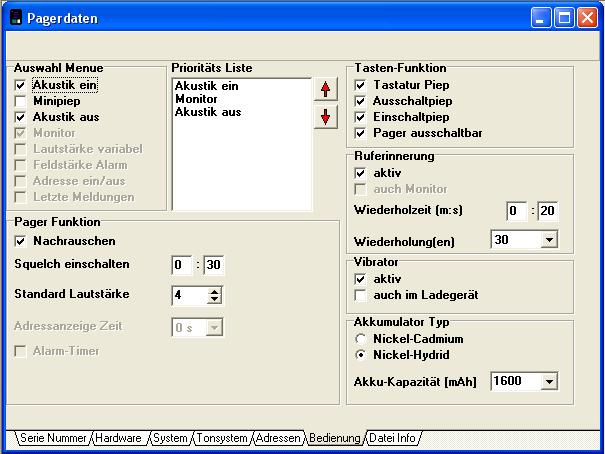Click the Wiederholzeit minutes field
The image size is (605, 454).
(x=515, y=211)
